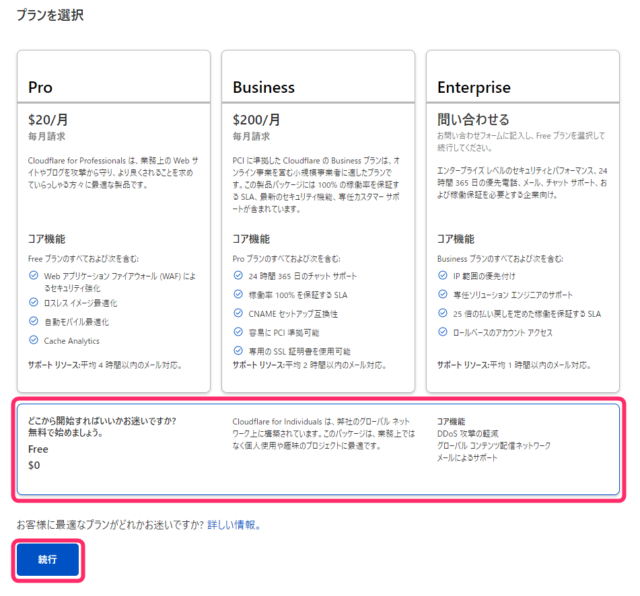Click the DDoS 攻撃の軽減 text
The image size is (640, 596).
click(x=468, y=434)
